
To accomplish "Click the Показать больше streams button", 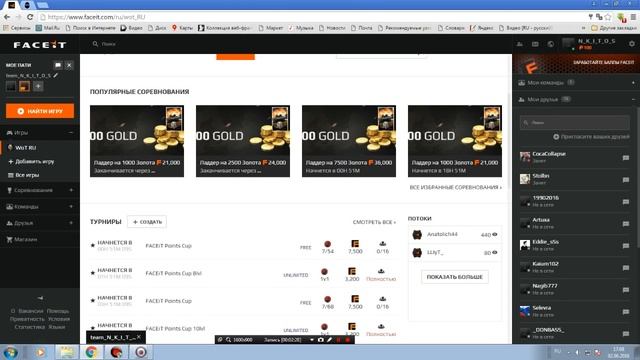I will click(455, 277).
